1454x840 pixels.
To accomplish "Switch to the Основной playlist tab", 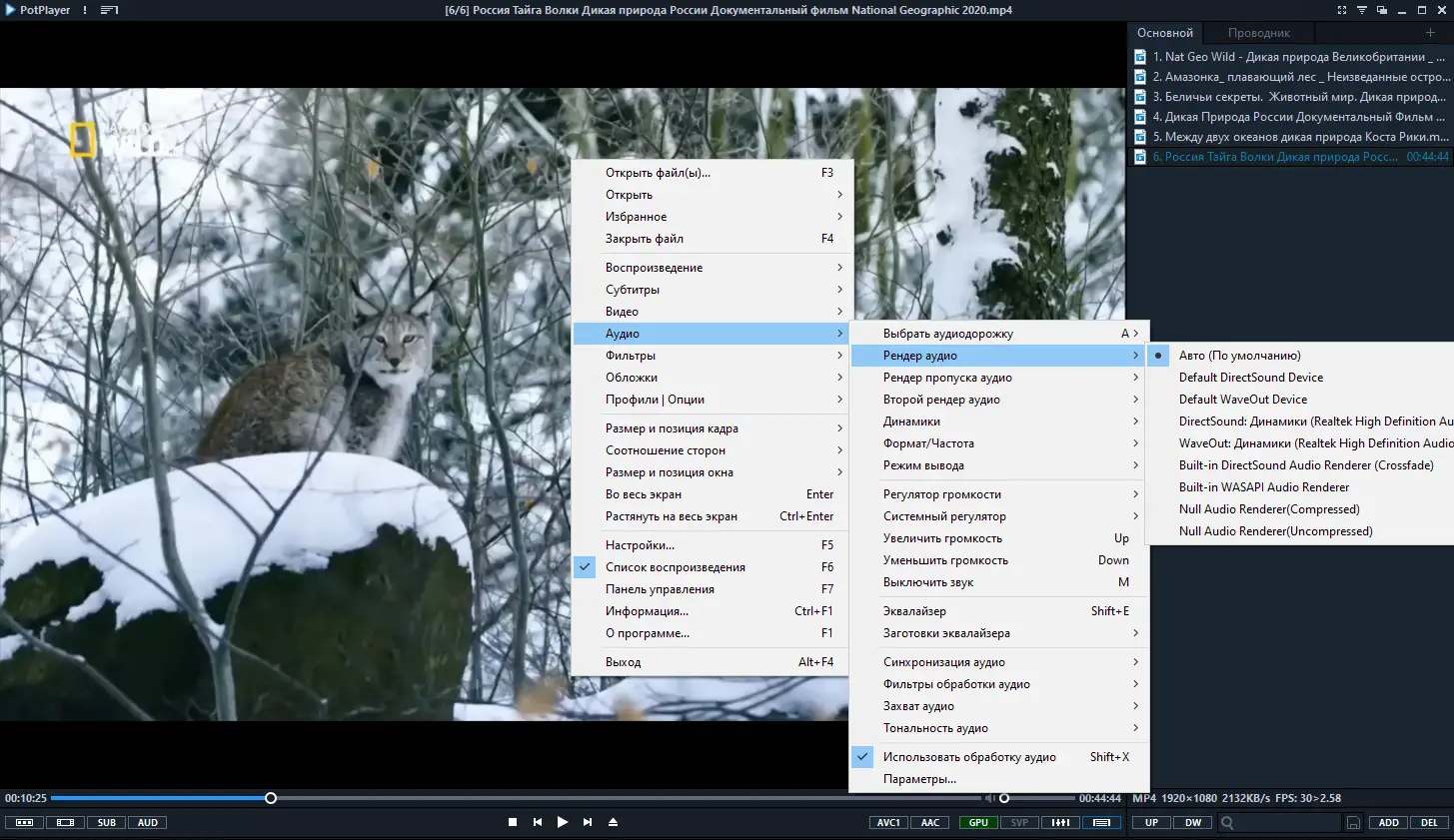I will (1165, 33).
